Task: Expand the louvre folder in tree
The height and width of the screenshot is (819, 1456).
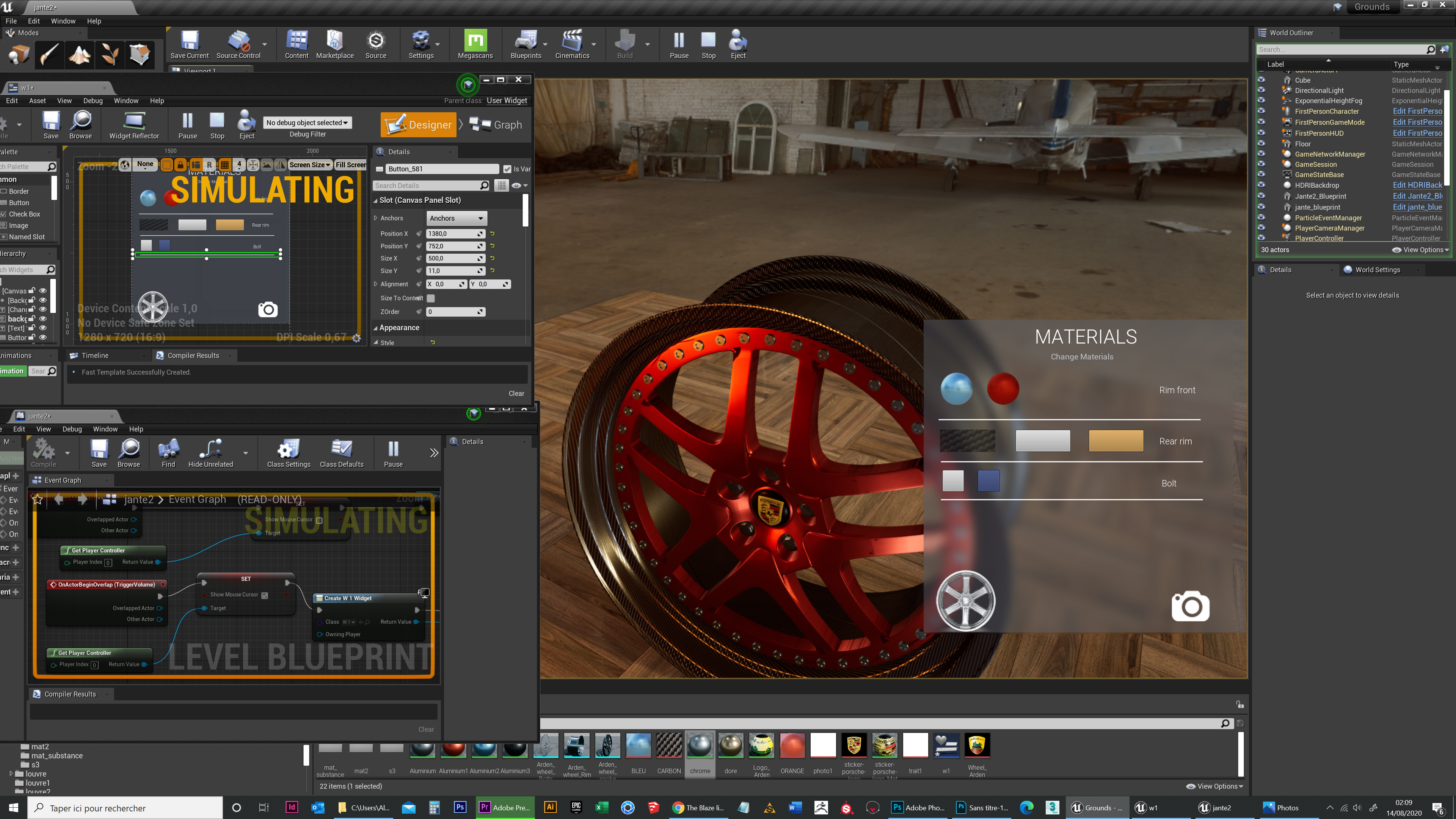Action: tap(11, 774)
